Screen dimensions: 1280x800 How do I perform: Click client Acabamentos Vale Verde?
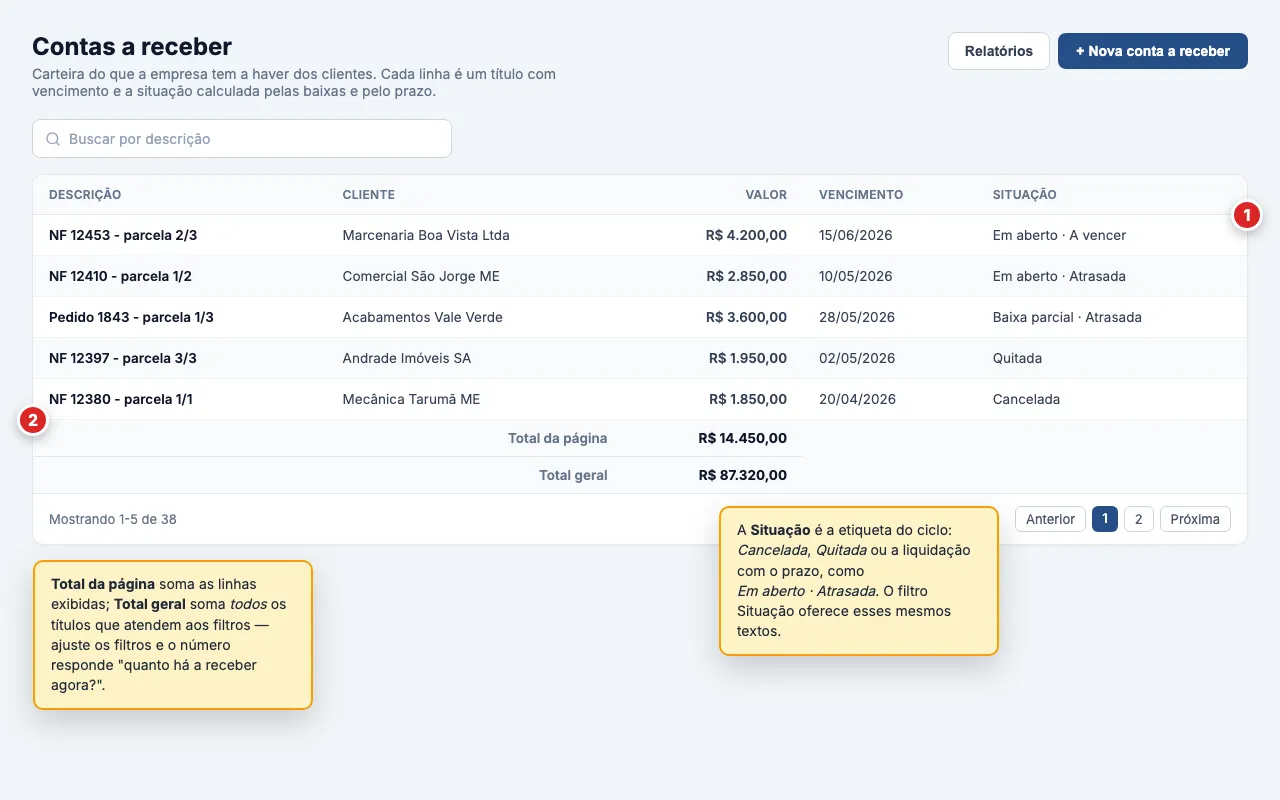click(422, 317)
